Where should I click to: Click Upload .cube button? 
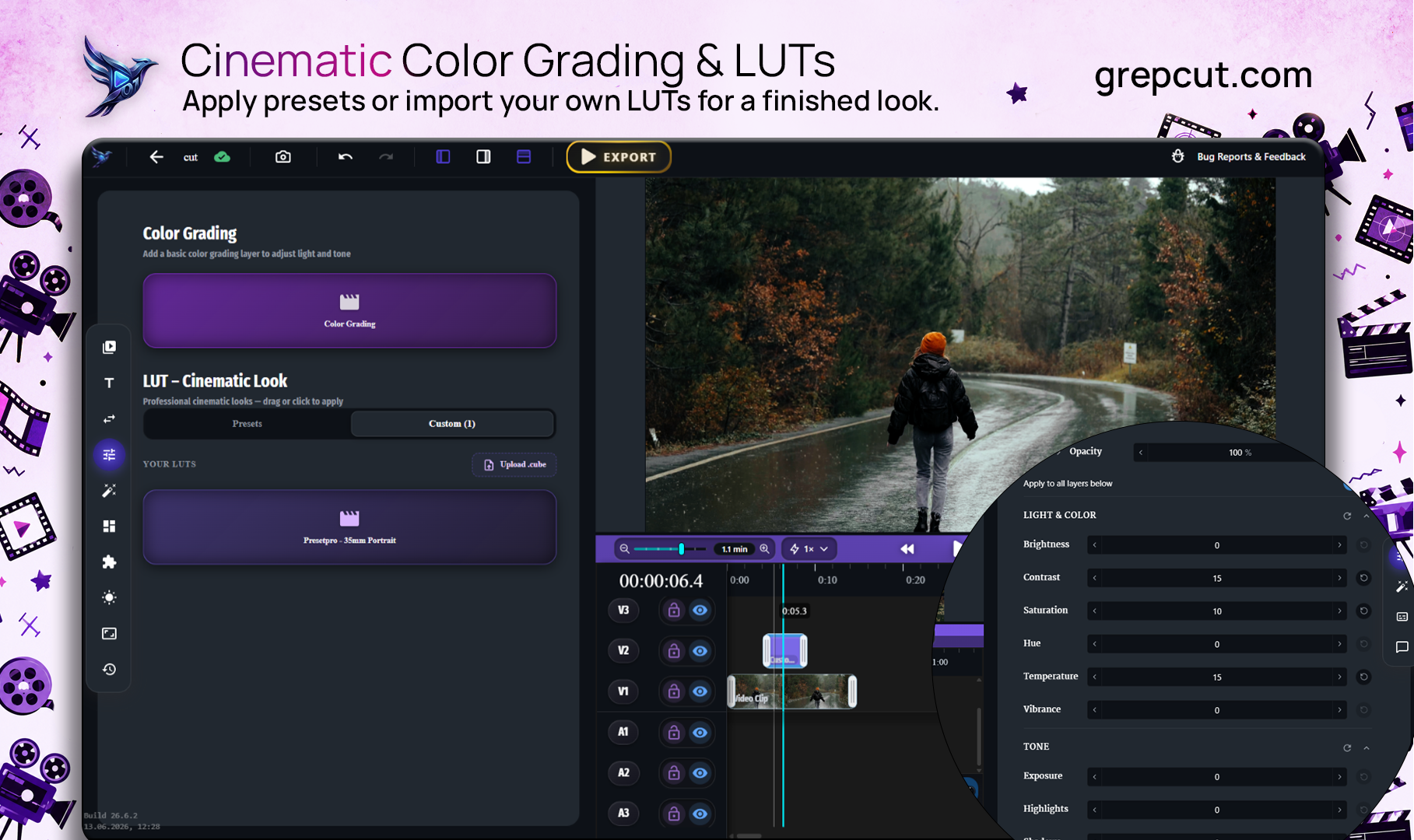514,464
